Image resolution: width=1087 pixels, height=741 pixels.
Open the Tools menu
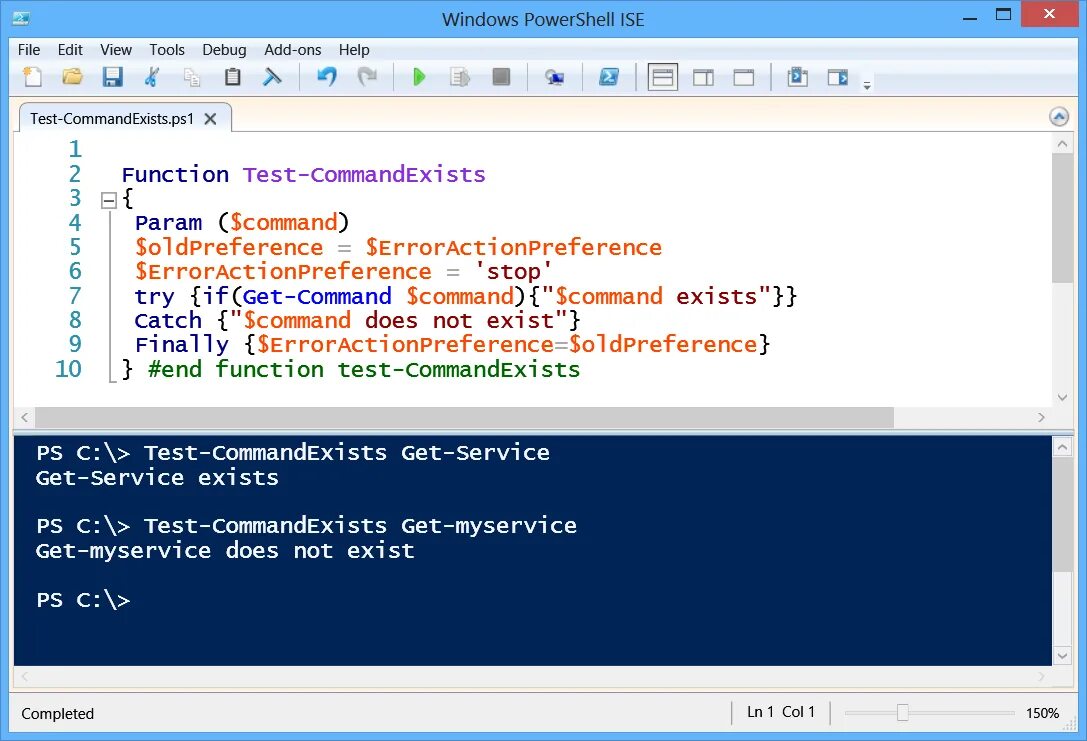click(167, 50)
